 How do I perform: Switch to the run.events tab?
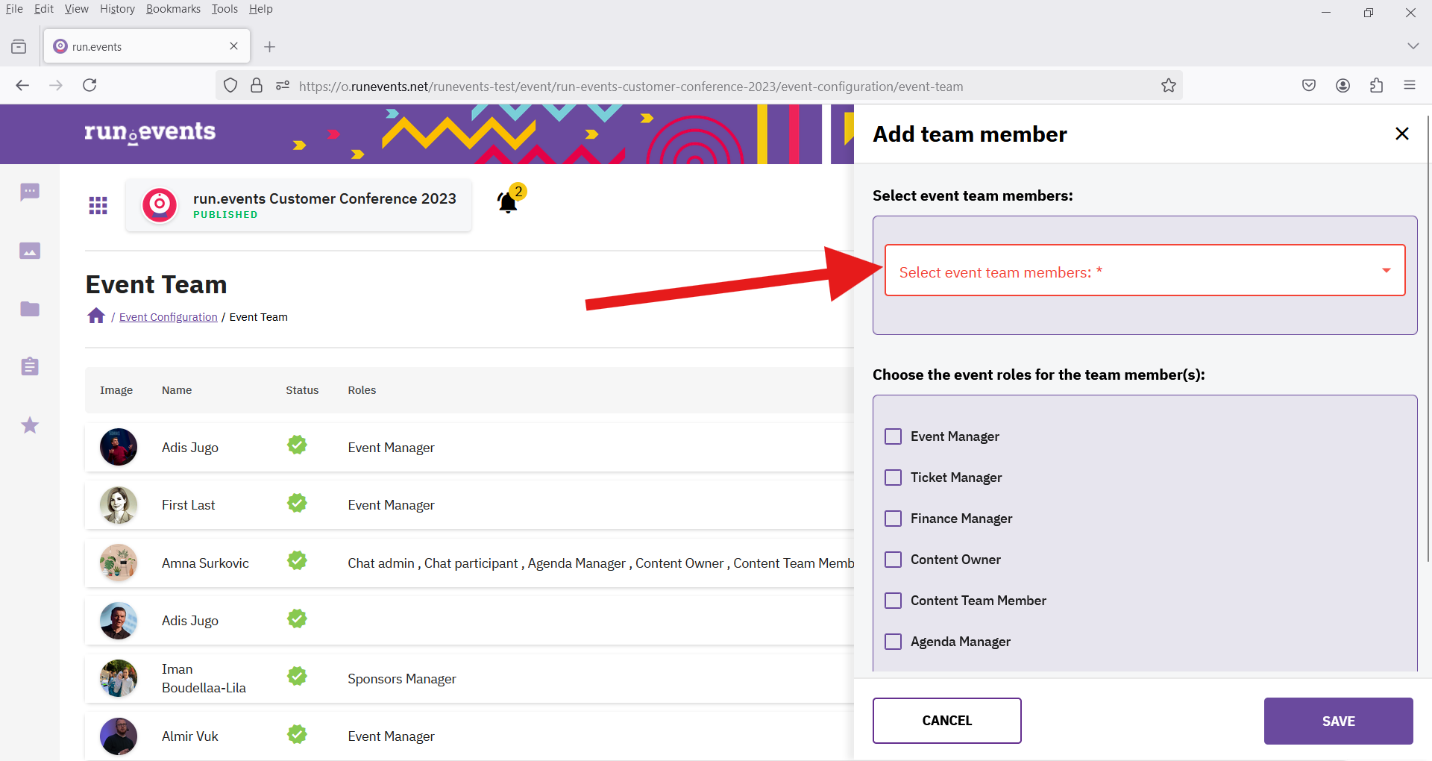(146, 47)
